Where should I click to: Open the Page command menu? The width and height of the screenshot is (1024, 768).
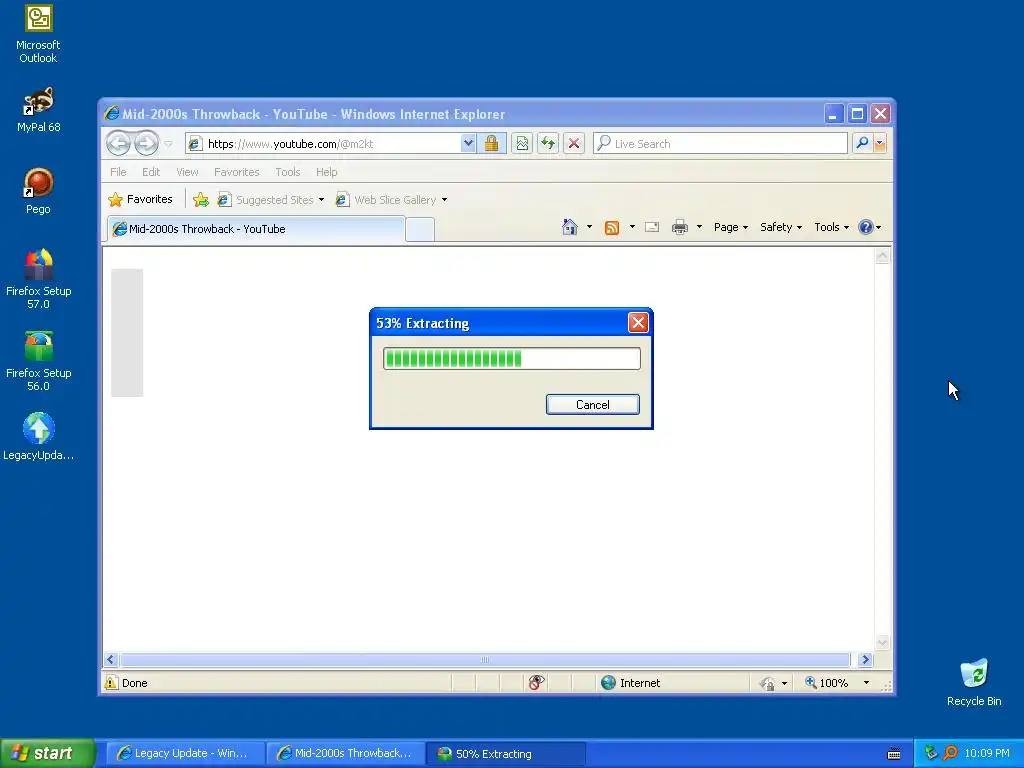point(731,227)
